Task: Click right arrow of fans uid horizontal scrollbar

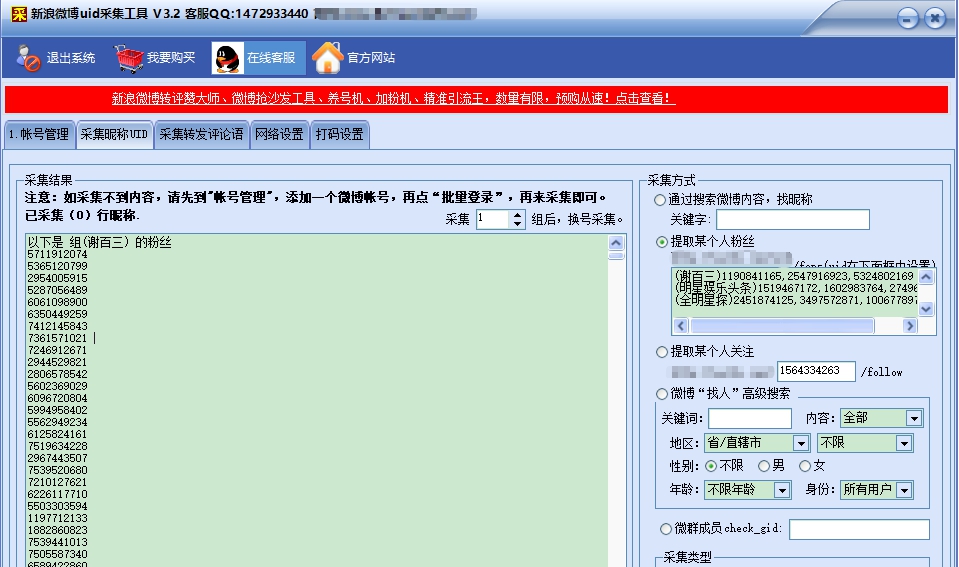Action: coord(910,326)
